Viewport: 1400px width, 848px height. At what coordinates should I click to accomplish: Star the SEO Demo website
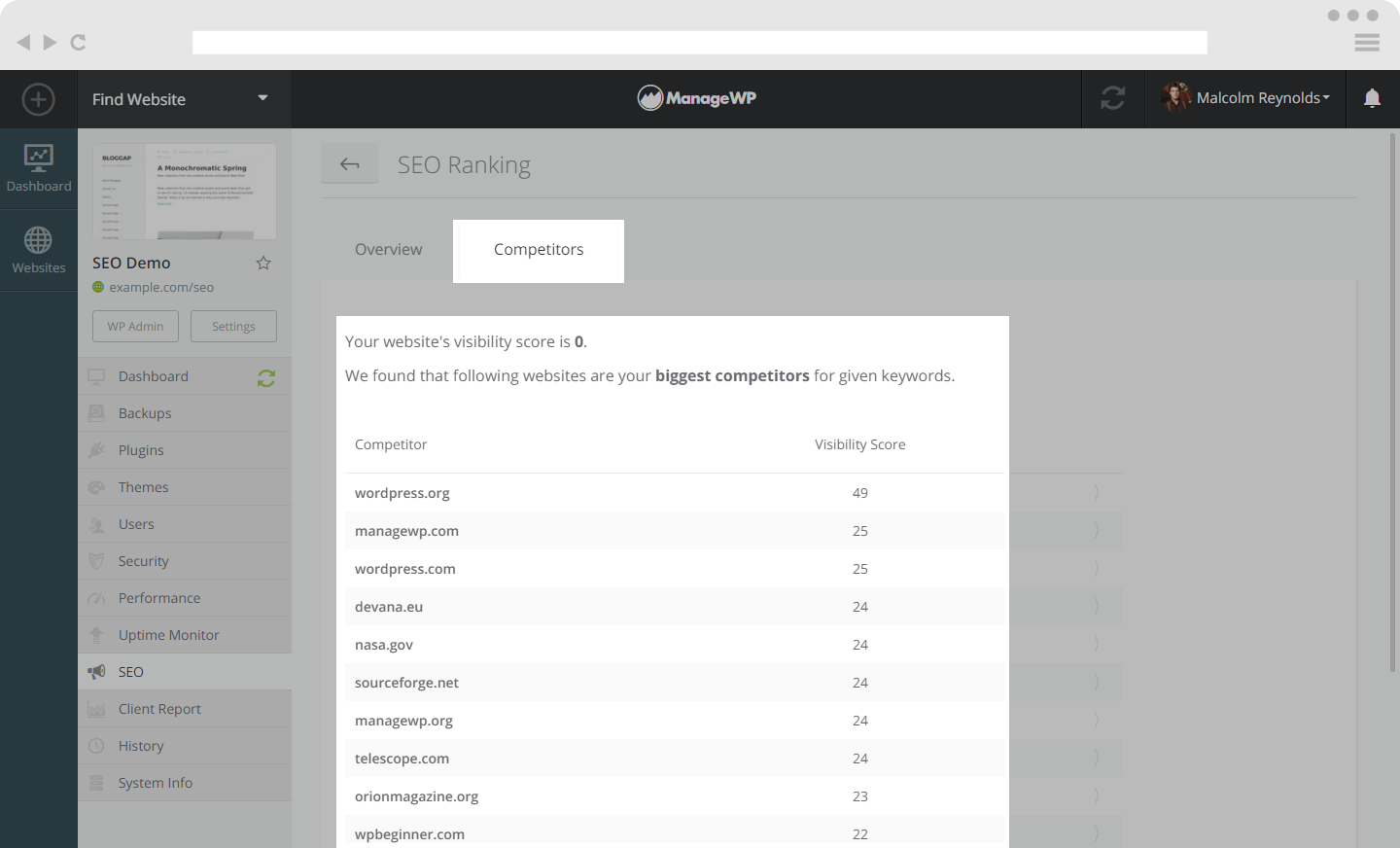tap(263, 263)
